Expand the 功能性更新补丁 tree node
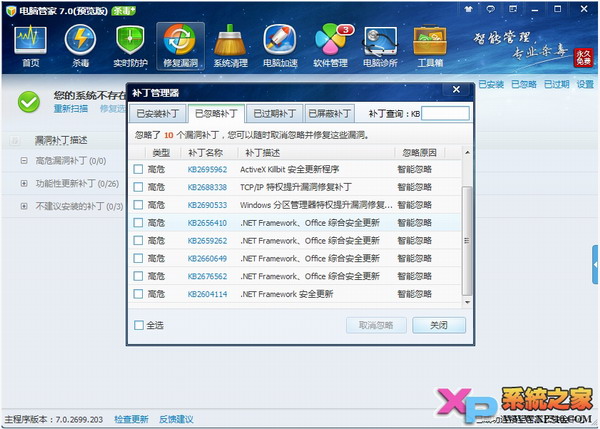This screenshot has height=429, width=600. [24, 184]
